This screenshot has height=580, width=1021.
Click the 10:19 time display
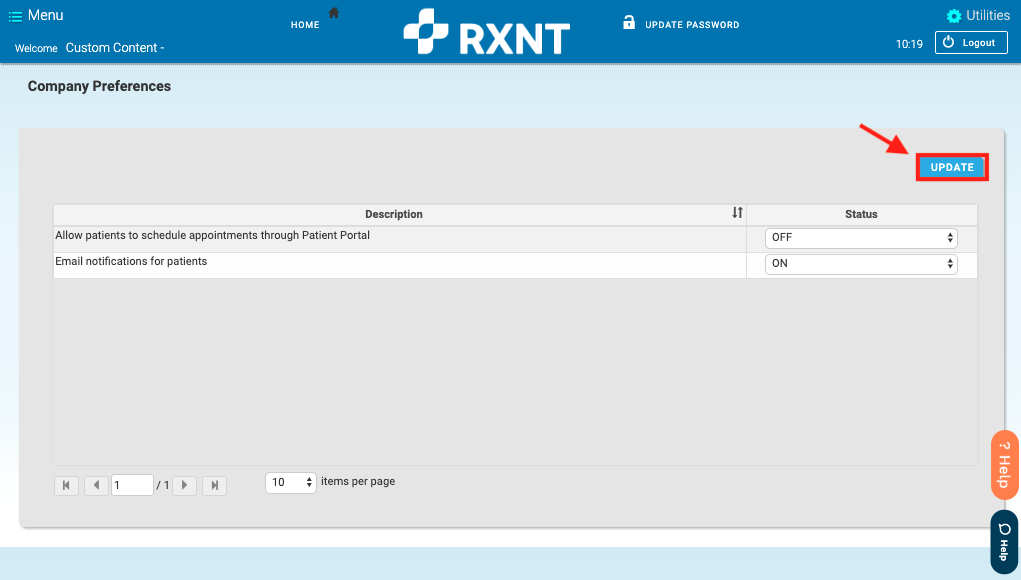pyautogui.click(x=909, y=44)
